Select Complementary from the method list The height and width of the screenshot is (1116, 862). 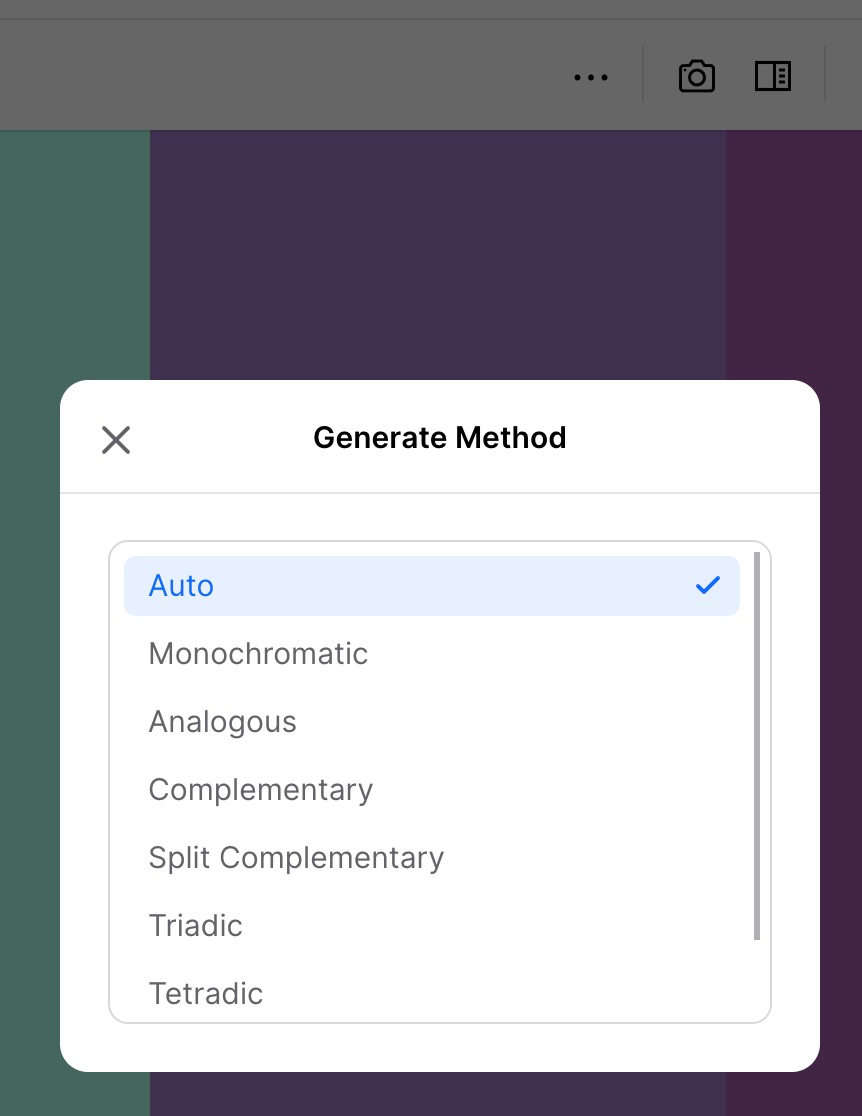[261, 790]
